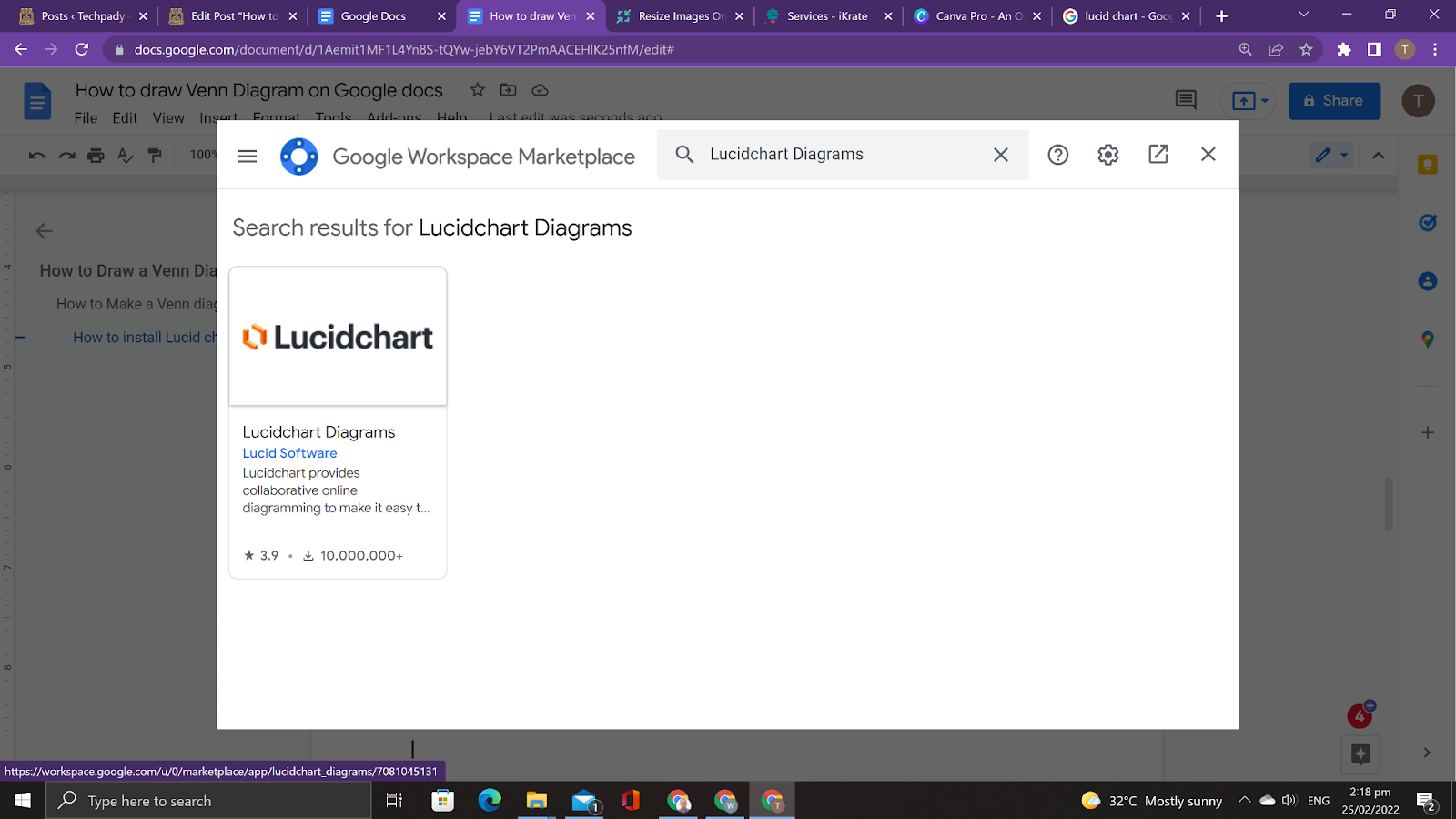This screenshot has width=1456, height=819.
Task: Select the Paint format tool
Action: point(155,156)
